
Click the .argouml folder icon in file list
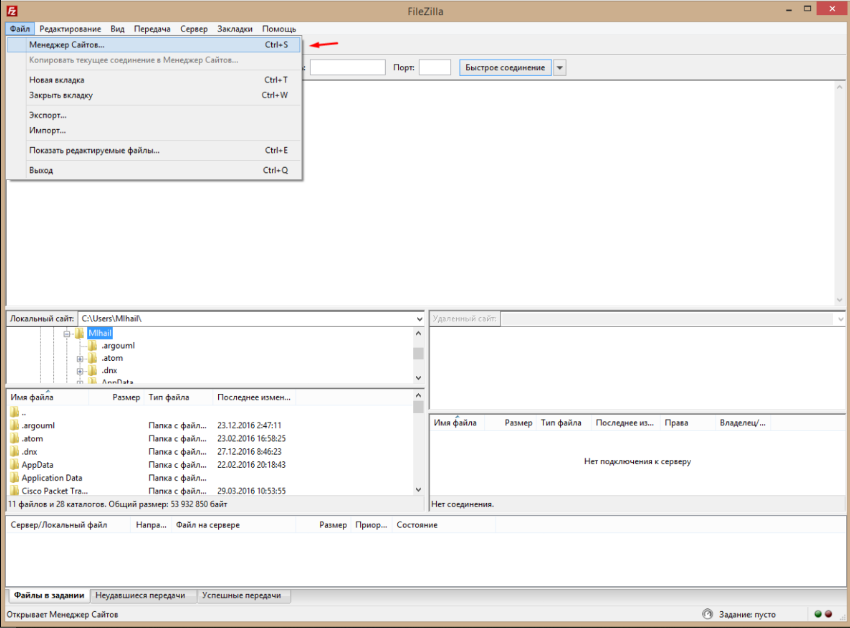click(x=15, y=425)
